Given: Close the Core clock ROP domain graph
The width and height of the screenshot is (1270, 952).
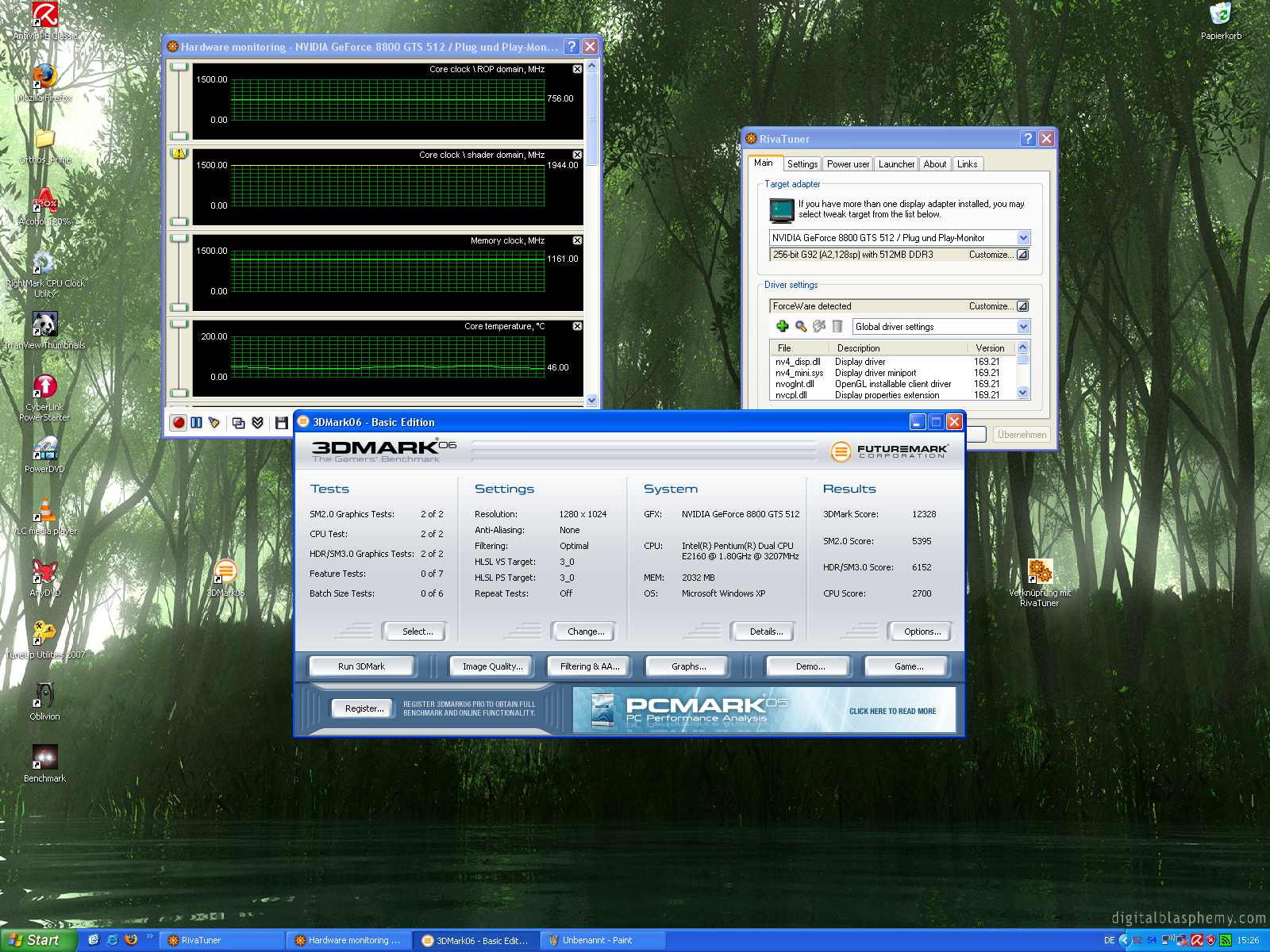Looking at the screenshot, I should pos(577,69).
